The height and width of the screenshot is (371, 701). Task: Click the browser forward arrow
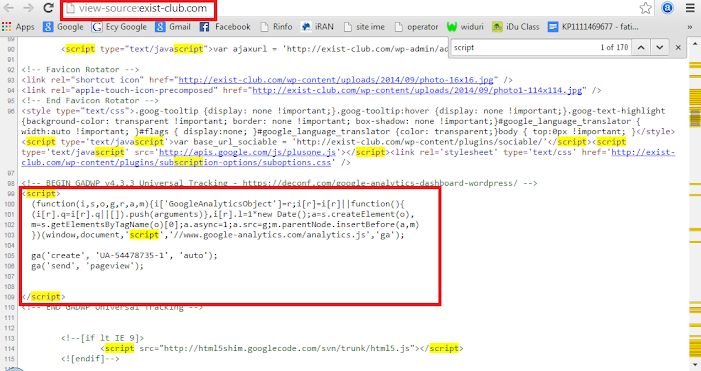click(x=28, y=8)
